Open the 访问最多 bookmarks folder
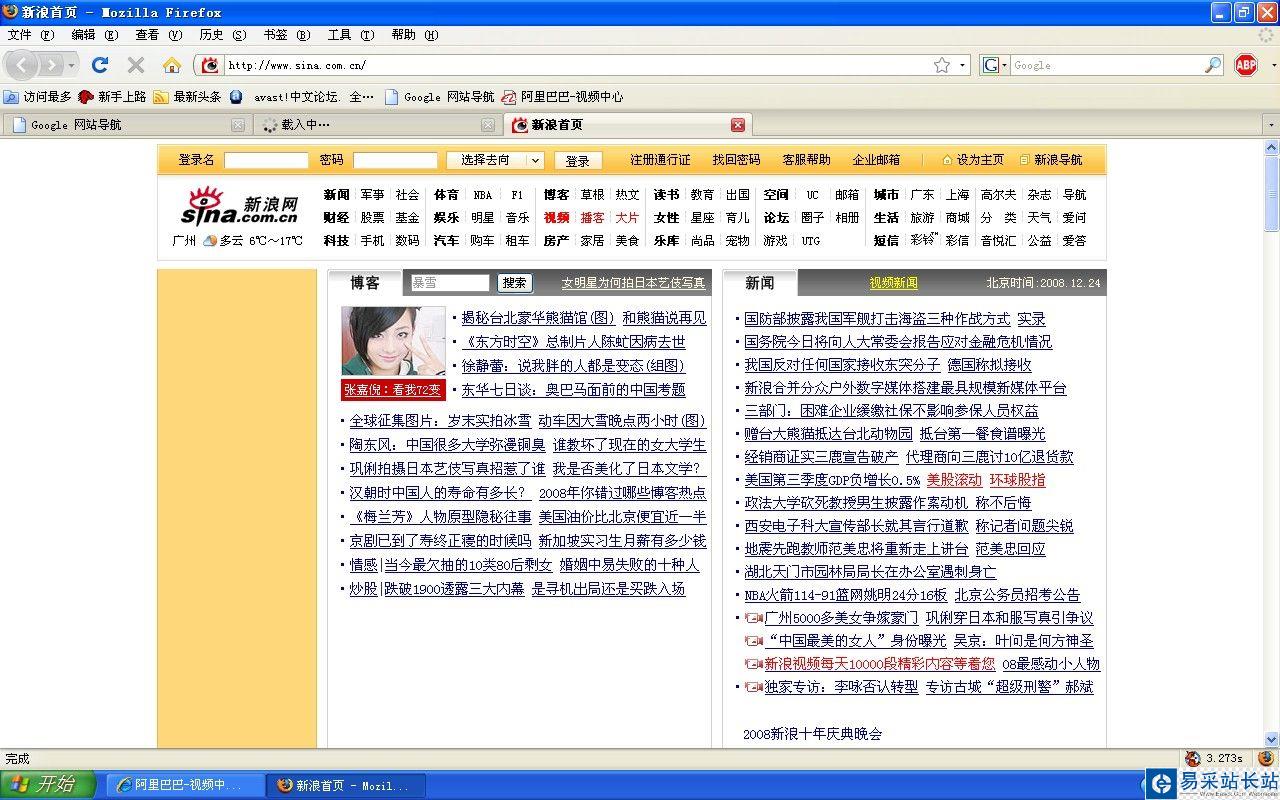The width and height of the screenshot is (1280, 800). point(38,97)
